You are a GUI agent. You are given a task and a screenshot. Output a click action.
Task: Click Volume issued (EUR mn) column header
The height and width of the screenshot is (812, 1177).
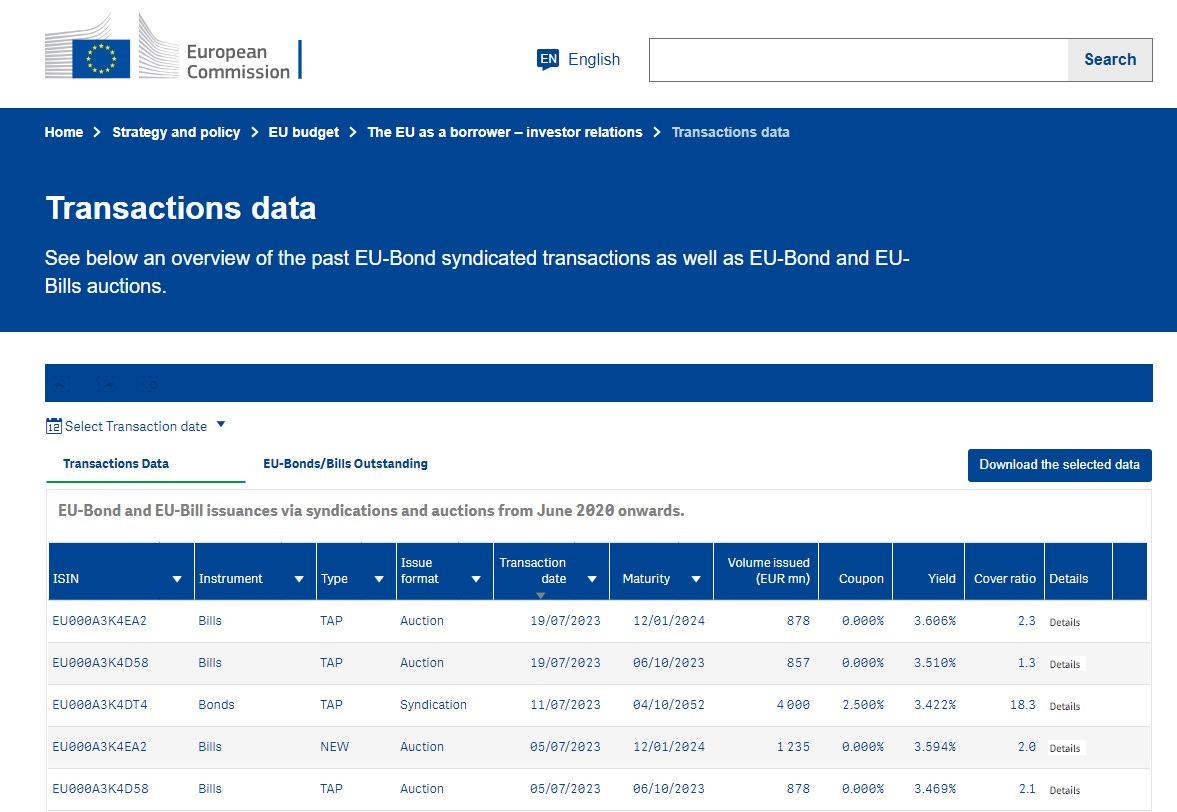(x=766, y=571)
